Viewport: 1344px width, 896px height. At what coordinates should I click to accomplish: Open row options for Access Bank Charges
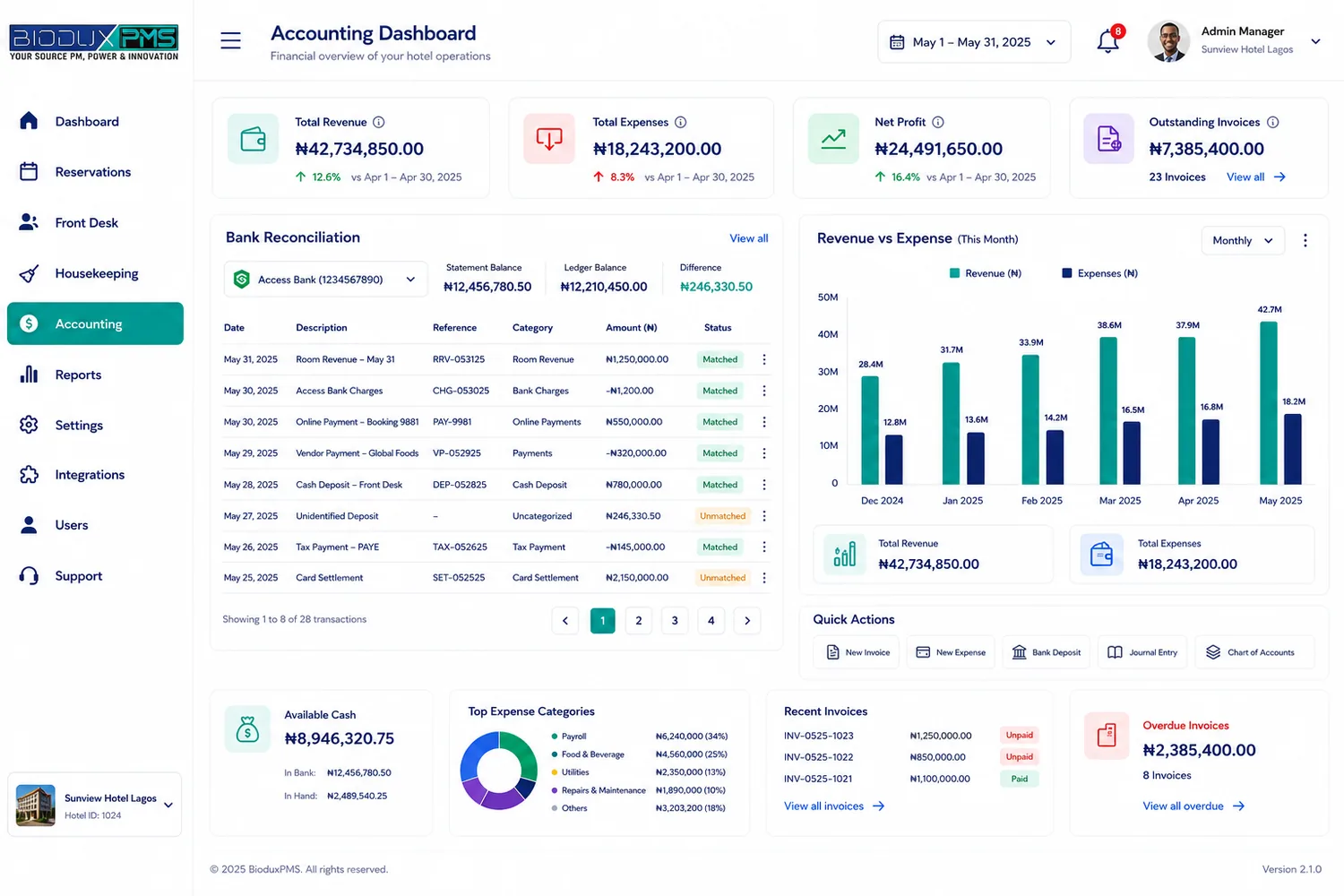click(764, 391)
